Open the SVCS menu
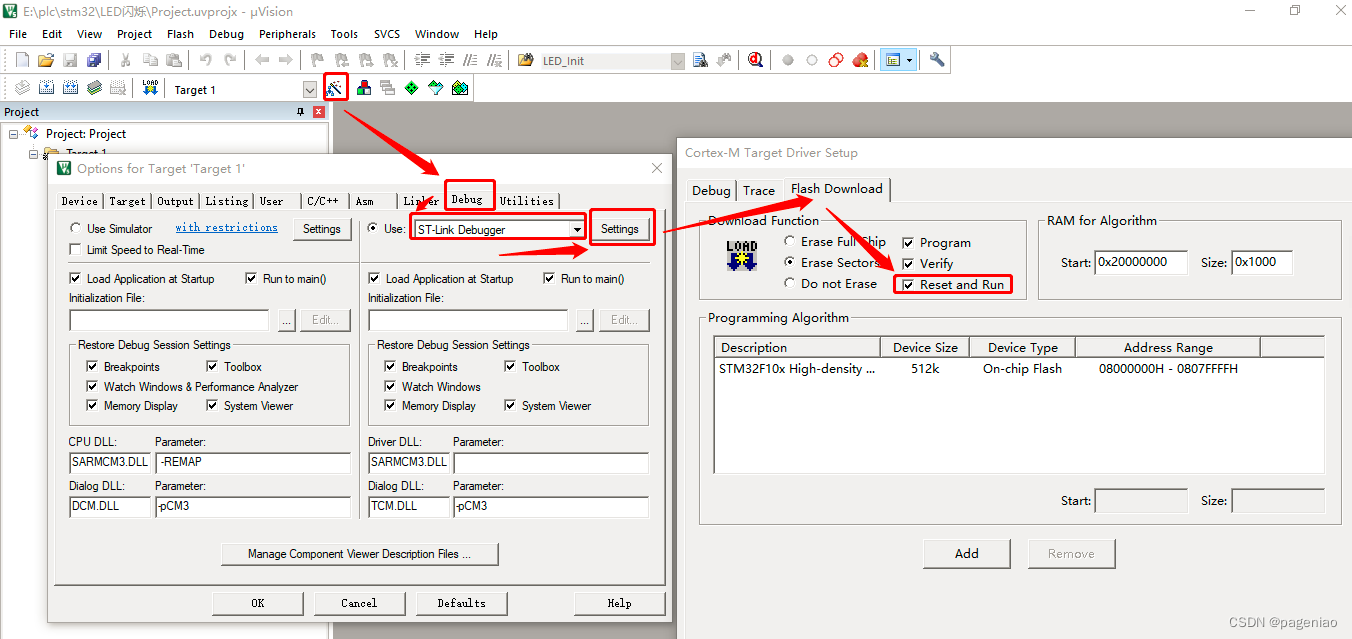 click(x=387, y=34)
